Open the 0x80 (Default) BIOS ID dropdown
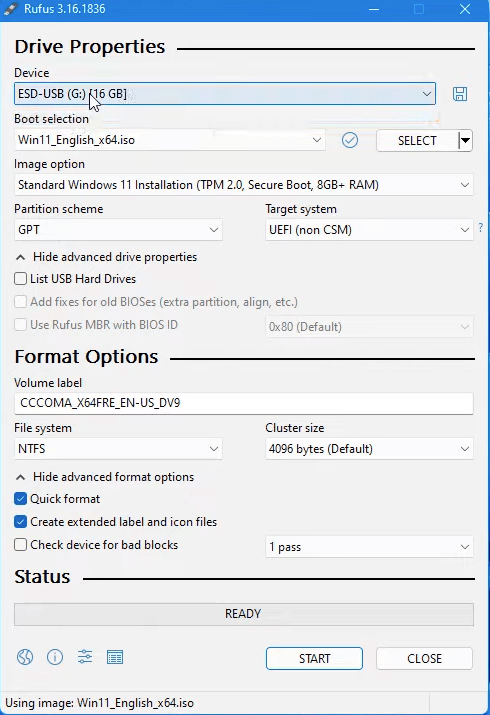The image size is (490, 715). click(x=369, y=326)
